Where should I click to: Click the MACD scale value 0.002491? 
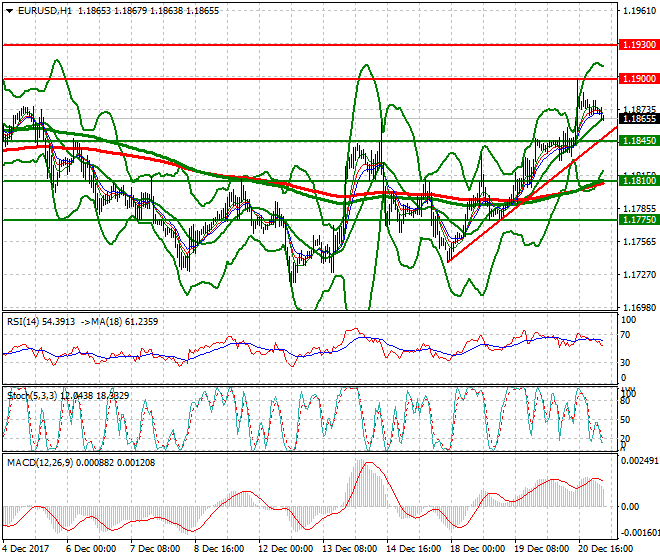click(639, 461)
